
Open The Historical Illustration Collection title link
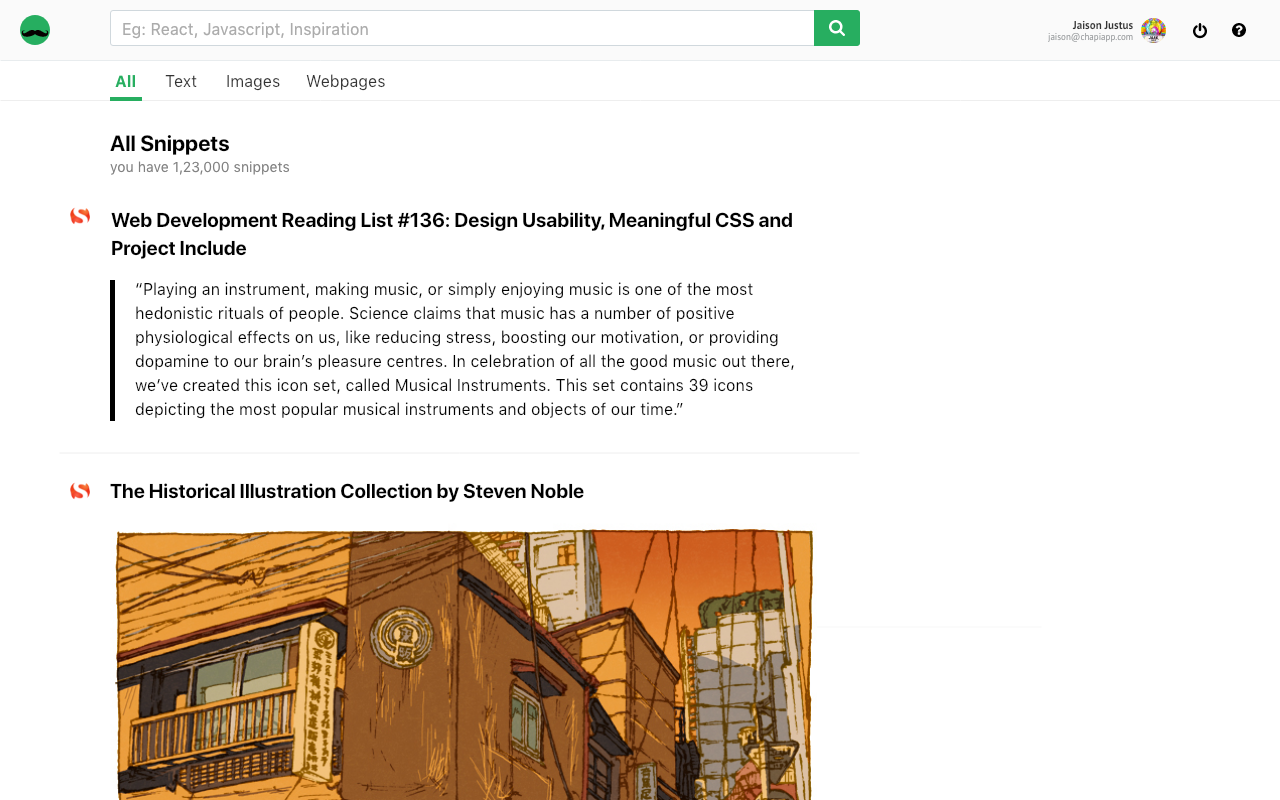point(347,491)
